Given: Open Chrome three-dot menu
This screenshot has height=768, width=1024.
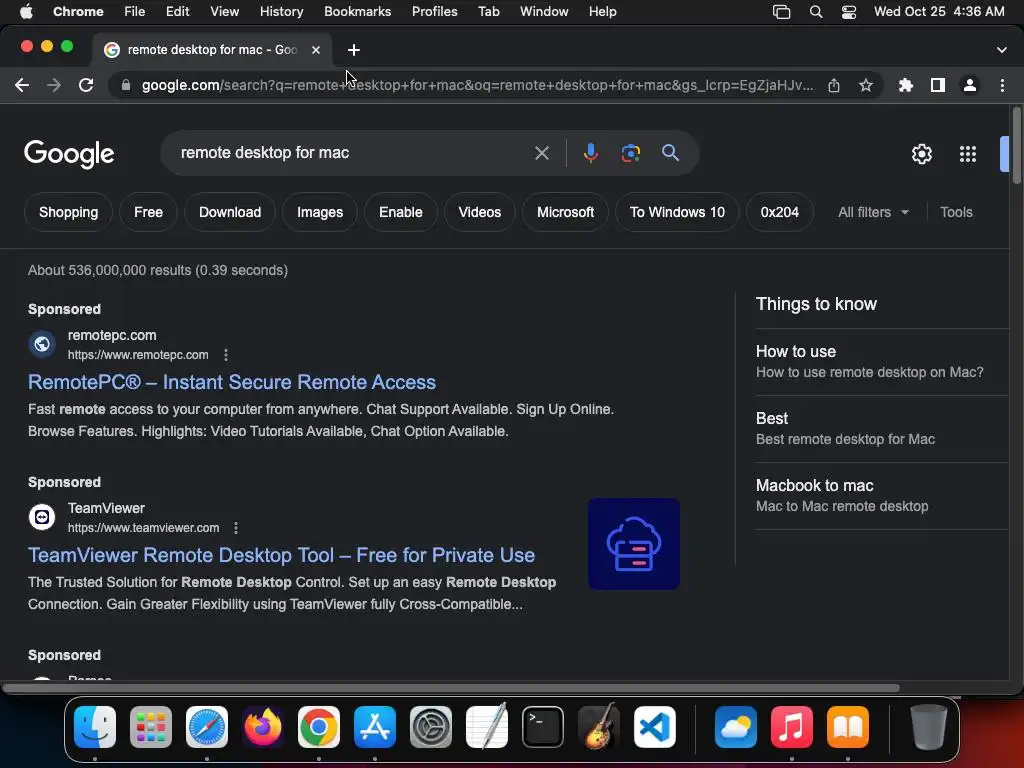Looking at the screenshot, I should pyautogui.click(x=1002, y=85).
